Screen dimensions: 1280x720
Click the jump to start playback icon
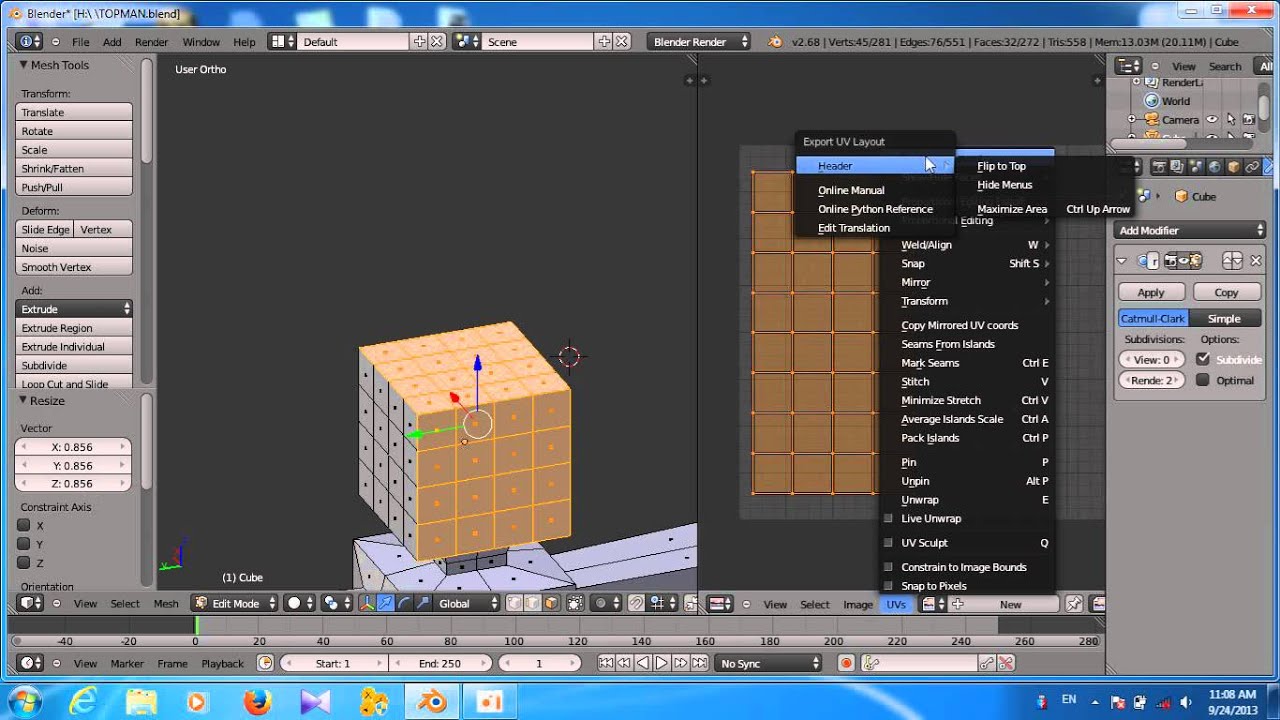click(606, 663)
